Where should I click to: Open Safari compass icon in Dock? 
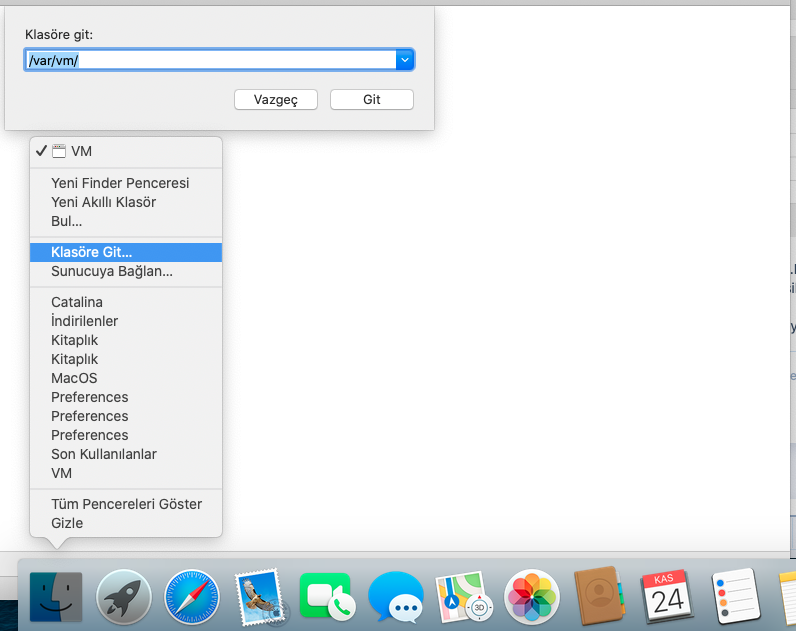(x=191, y=597)
